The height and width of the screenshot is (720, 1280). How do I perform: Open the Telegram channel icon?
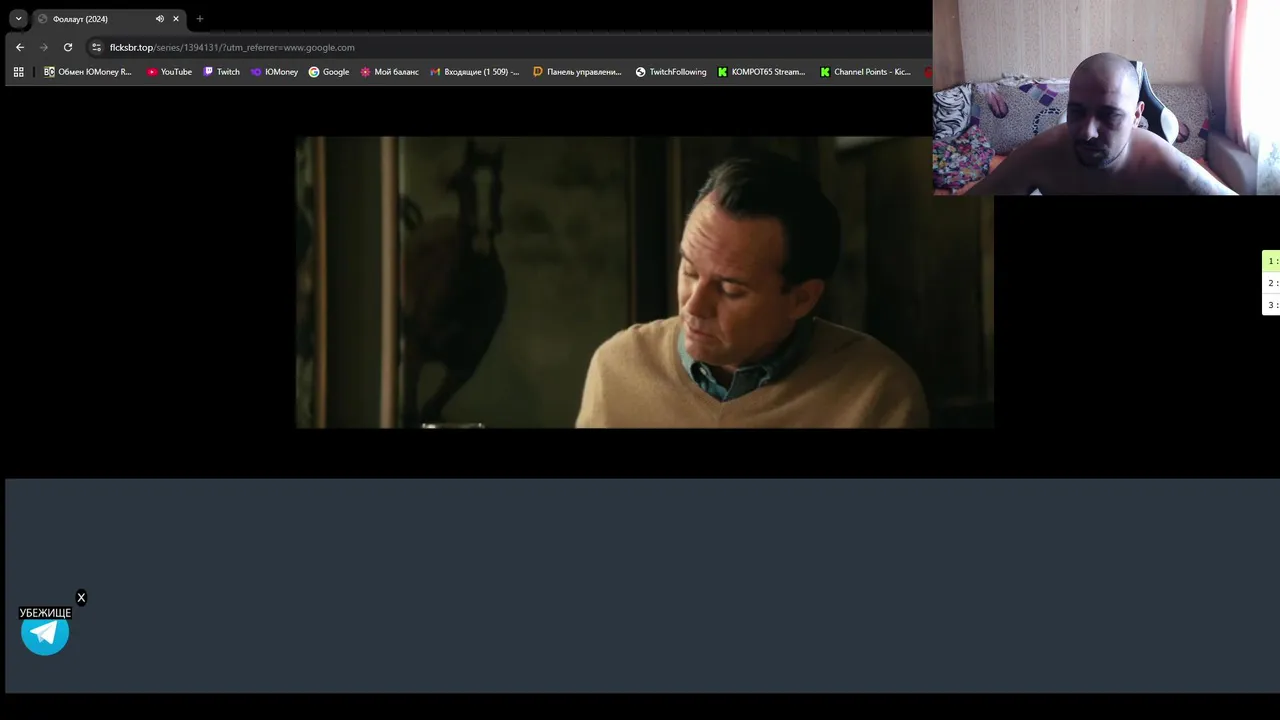click(x=45, y=632)
